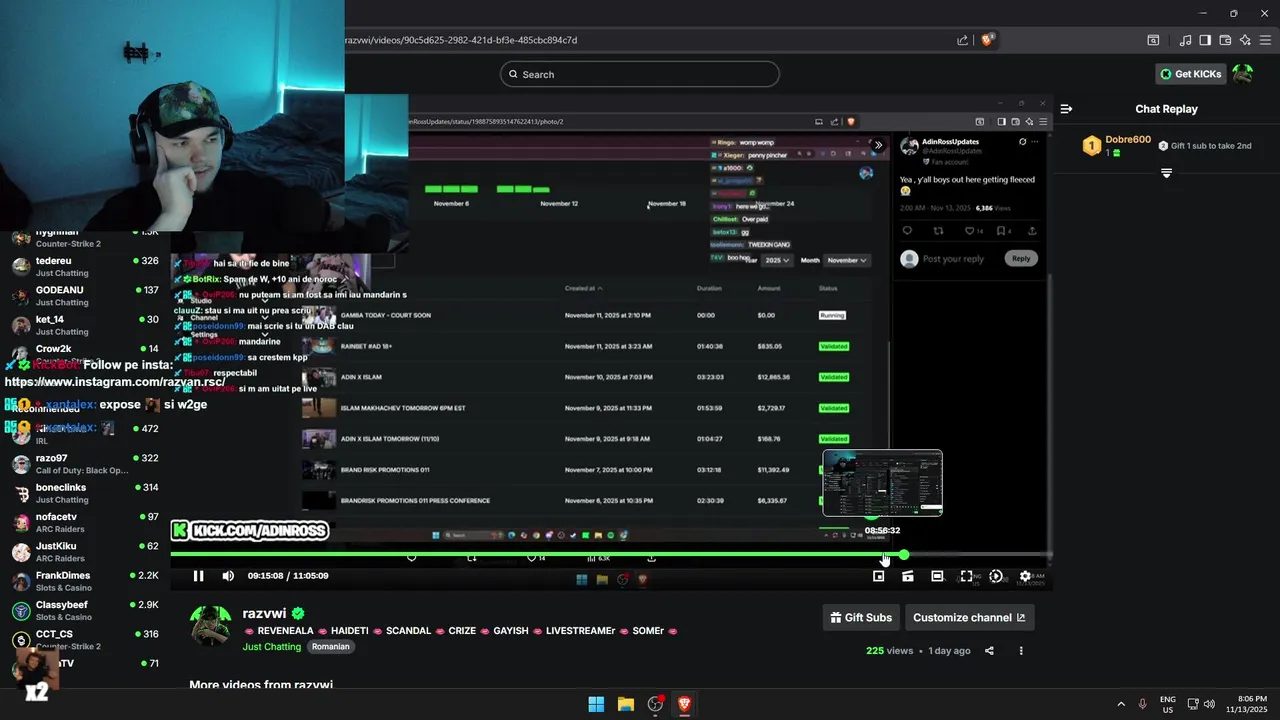The width and height of the screenshot is (1280, 720).
Task: Select the Just Chatting category link
Action: coord(272,647)
